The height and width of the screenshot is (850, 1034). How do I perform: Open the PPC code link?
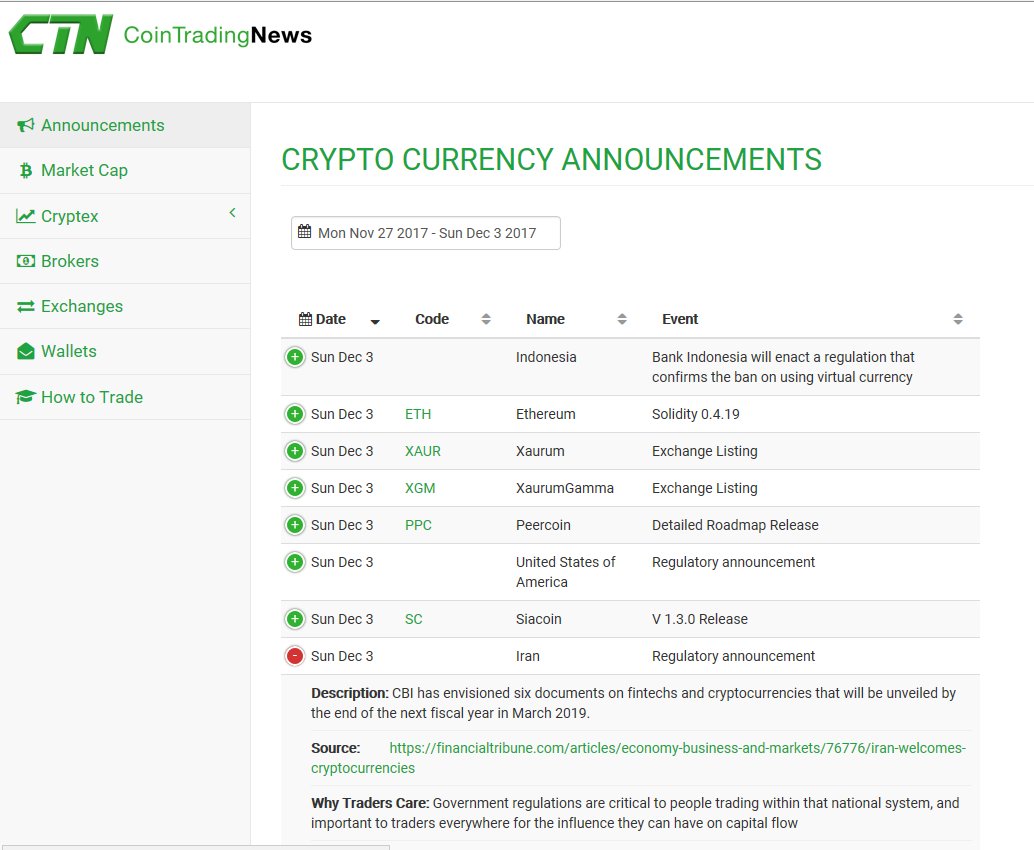pos(418,525)
